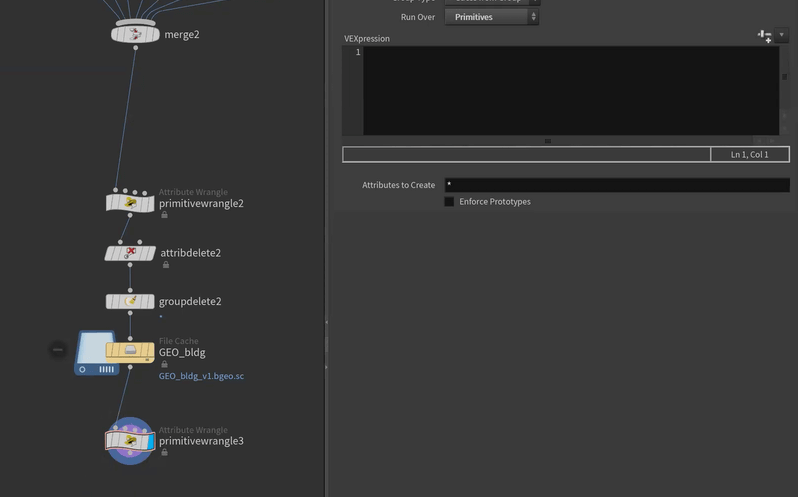This screenshot has width=798, height=497.
Task: Click the GEO_bldg_v1.bgeo.sc file link
Action: (x=201, y=376)
